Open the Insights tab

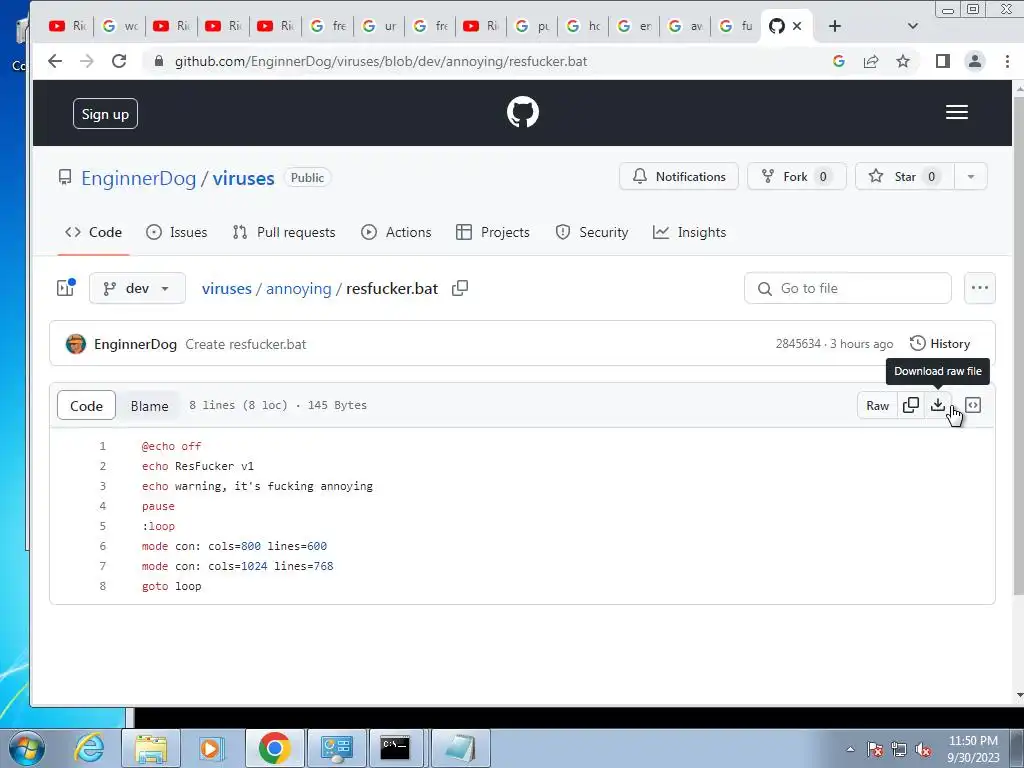(x=690, y=232)
